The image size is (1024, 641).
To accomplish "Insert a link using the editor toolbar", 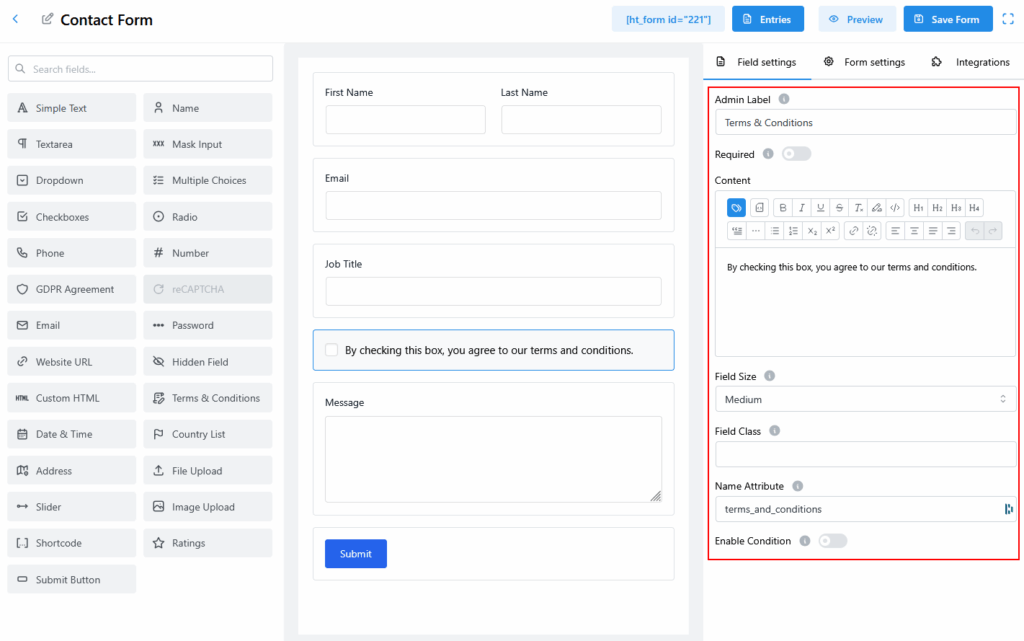I will click(853, 231).
